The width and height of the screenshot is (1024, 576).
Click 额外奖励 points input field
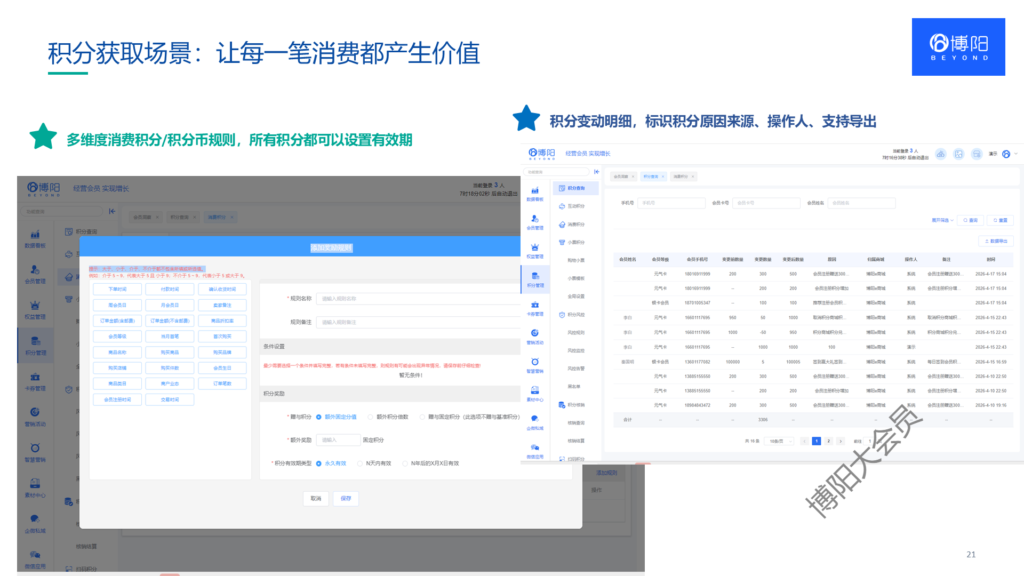pyautogui.click(x=338, y=440)
